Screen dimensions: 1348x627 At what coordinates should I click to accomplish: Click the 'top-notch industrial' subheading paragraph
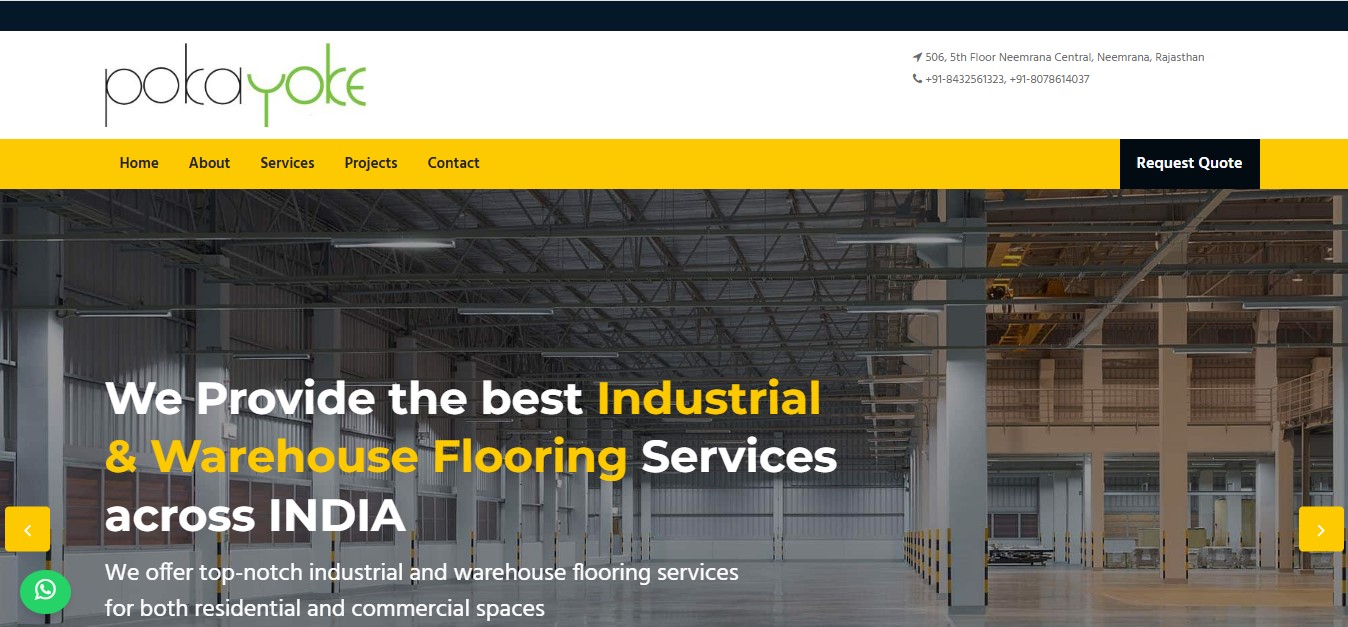(x=422, y=590)
